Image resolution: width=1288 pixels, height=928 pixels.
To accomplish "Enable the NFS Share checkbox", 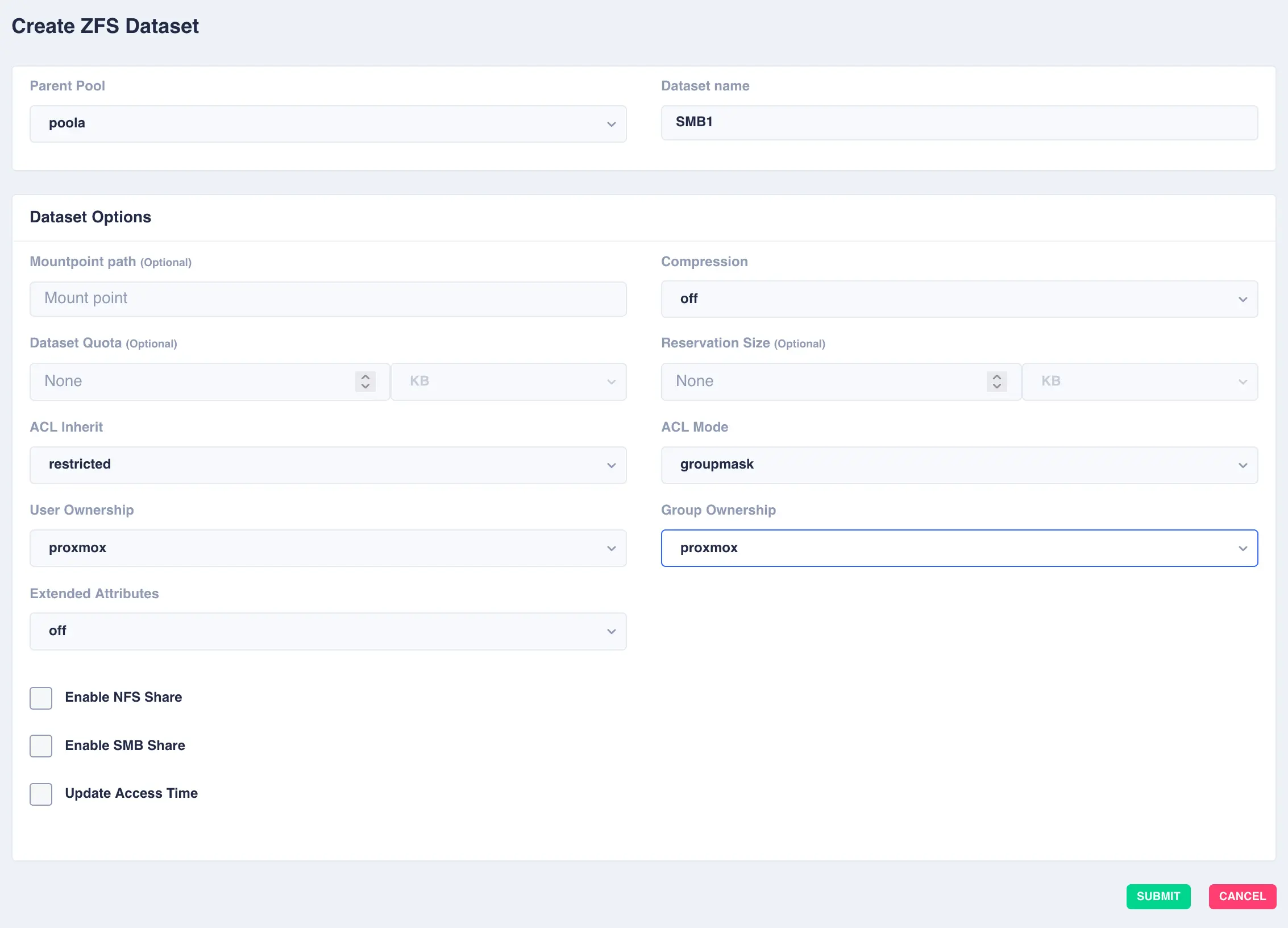I will tap(41, 698).
